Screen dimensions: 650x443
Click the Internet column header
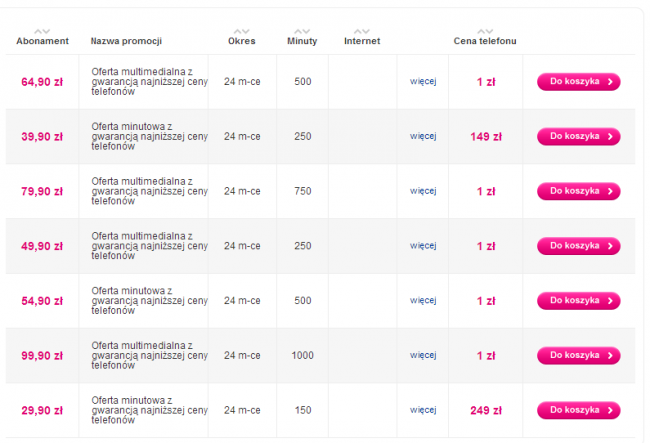[x=362, y=41]
